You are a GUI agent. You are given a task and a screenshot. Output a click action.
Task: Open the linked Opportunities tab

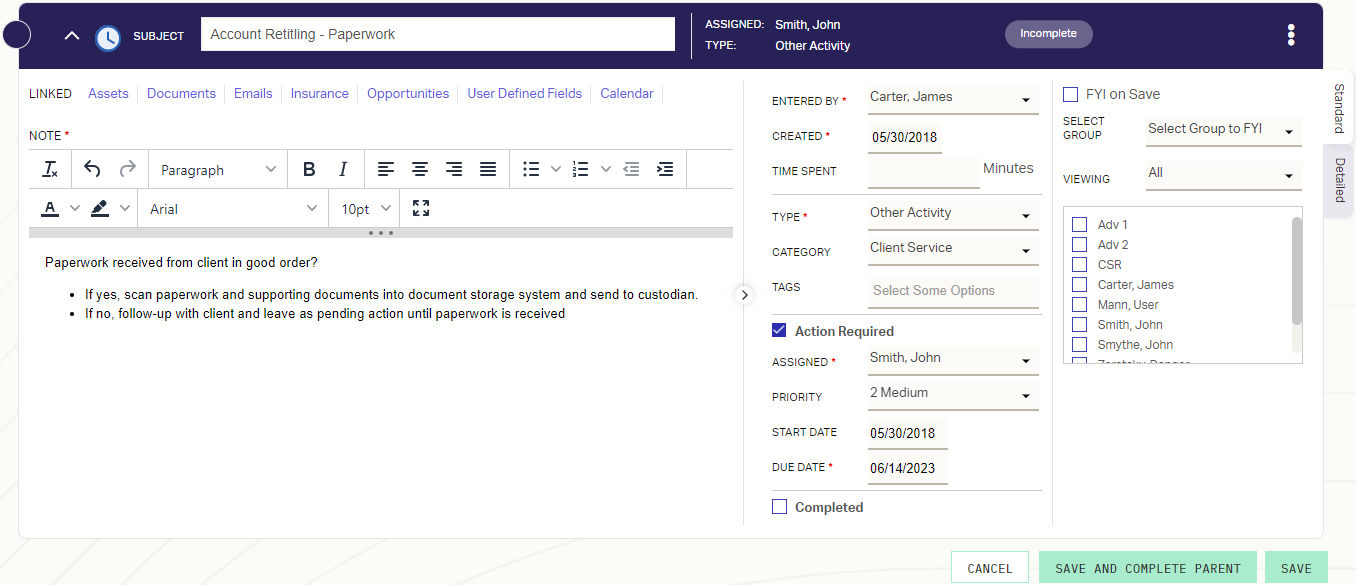point(408,93)
